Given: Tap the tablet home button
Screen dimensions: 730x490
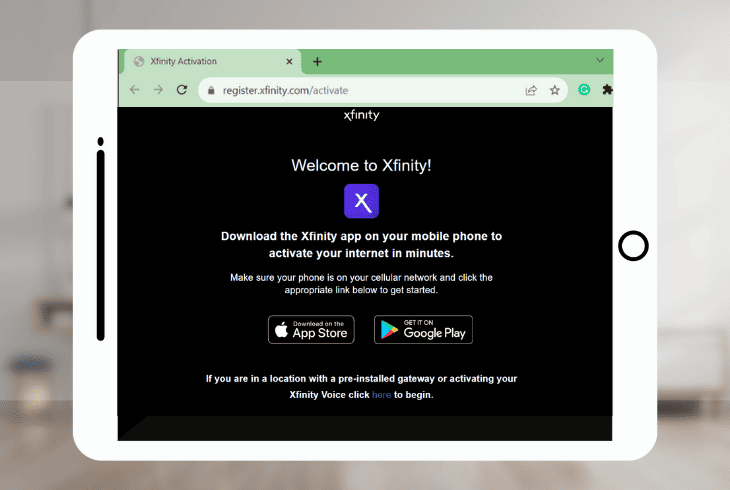Looking at the screenshot, I should point(633,246).
